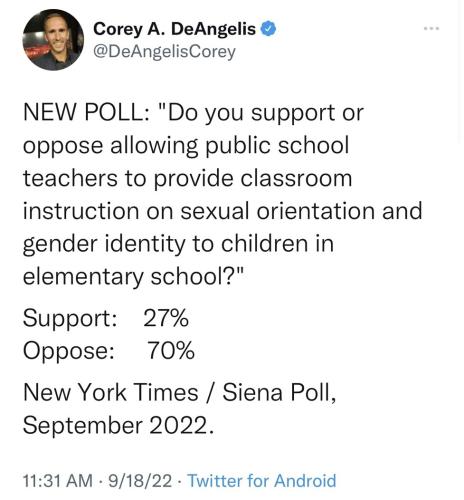The image size is (464, 500).
Task: Click the 9/18/22 date
Action: point(140,481)
